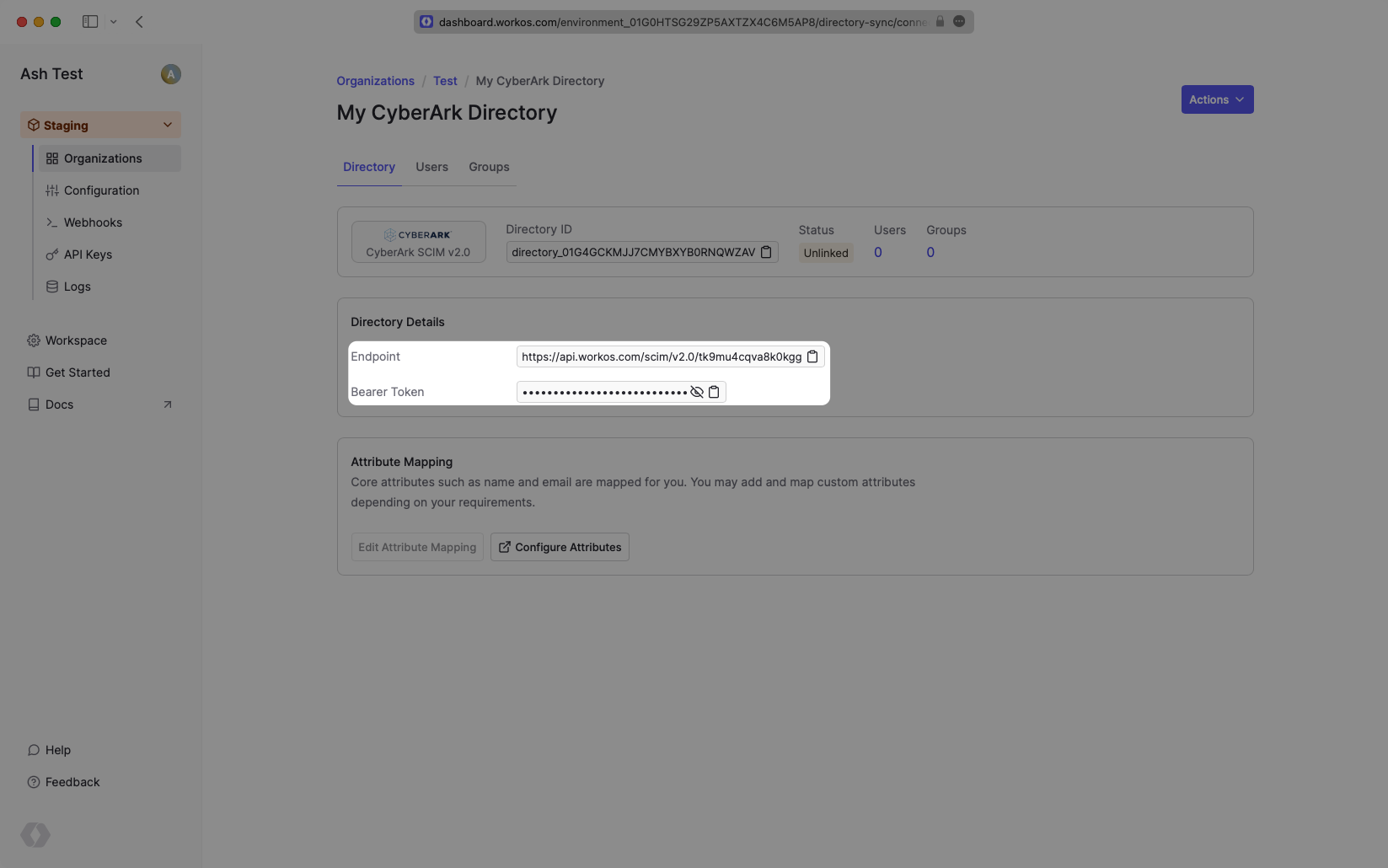Viewport: 1388px width, 868px height.
Task: Open Configuration settings
Action: pos(102,190)
